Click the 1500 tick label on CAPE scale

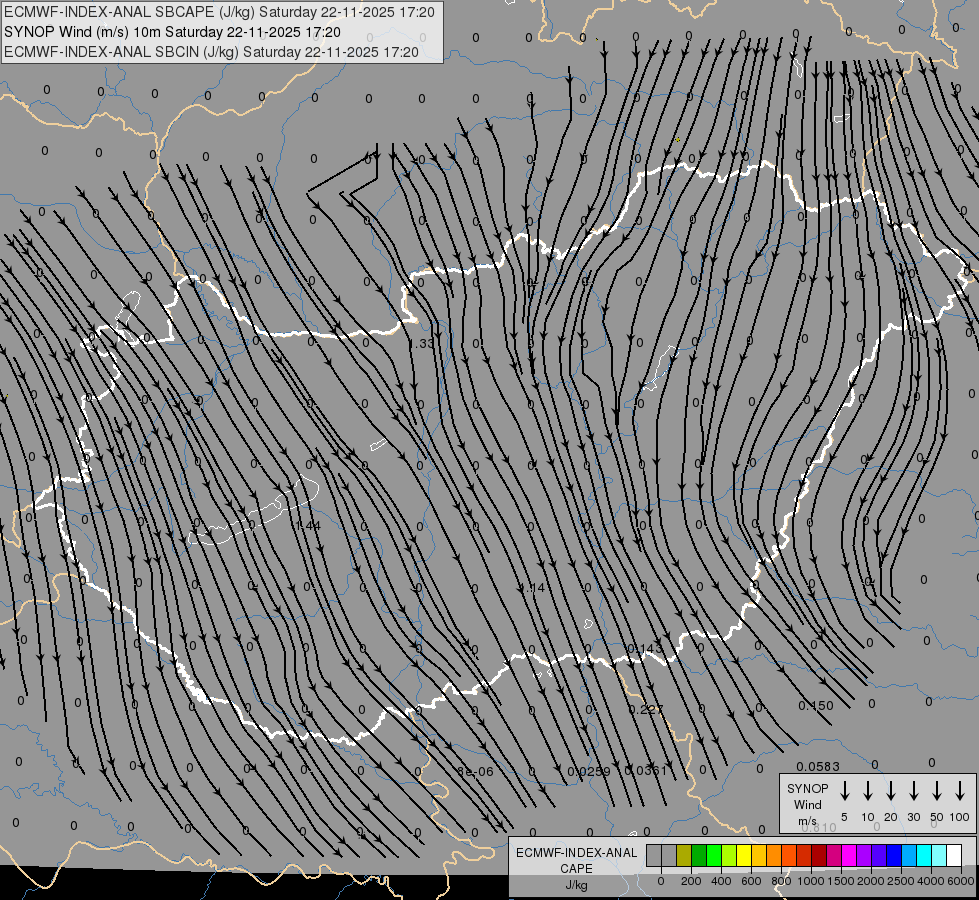click(841, 881)
